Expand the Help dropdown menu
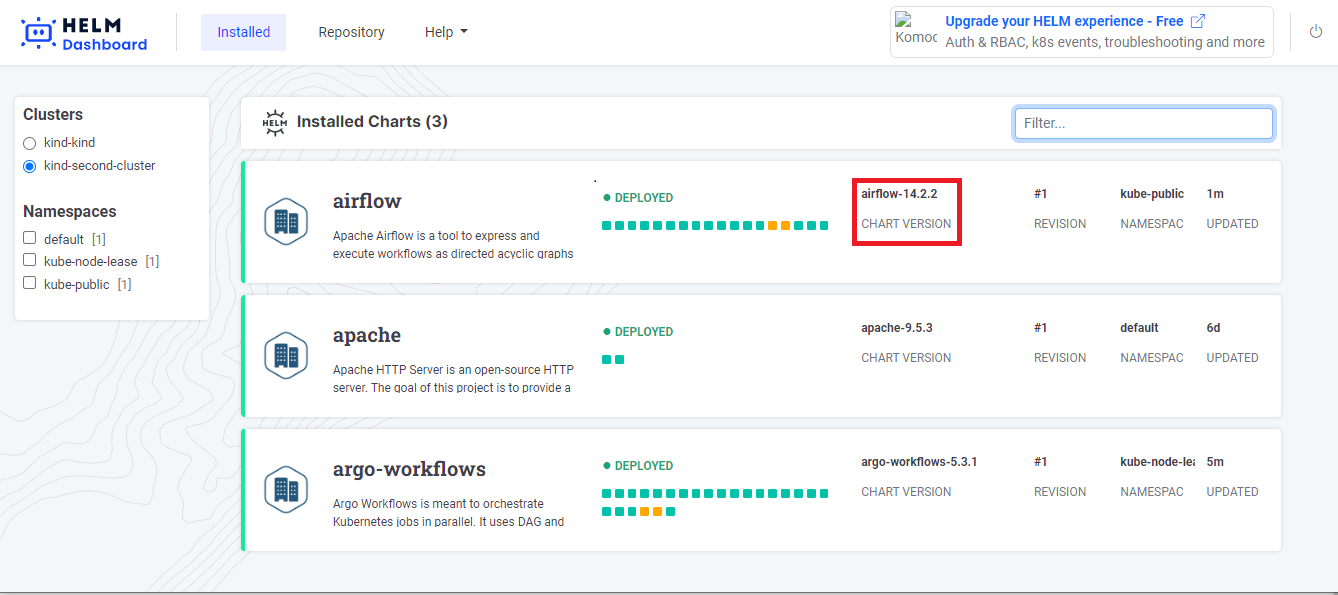 [x=446, y=32]
